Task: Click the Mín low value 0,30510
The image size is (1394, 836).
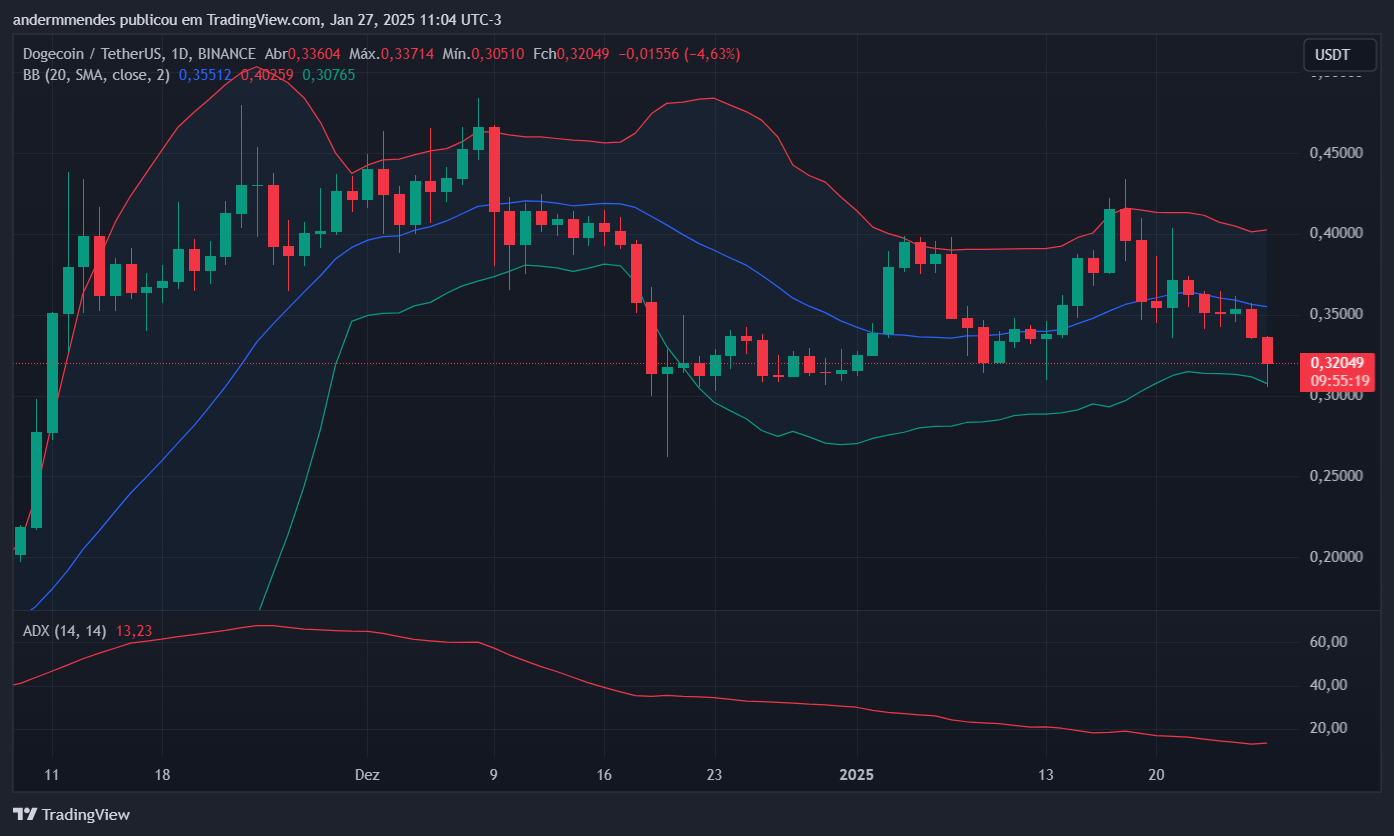Action: (497, 54)
